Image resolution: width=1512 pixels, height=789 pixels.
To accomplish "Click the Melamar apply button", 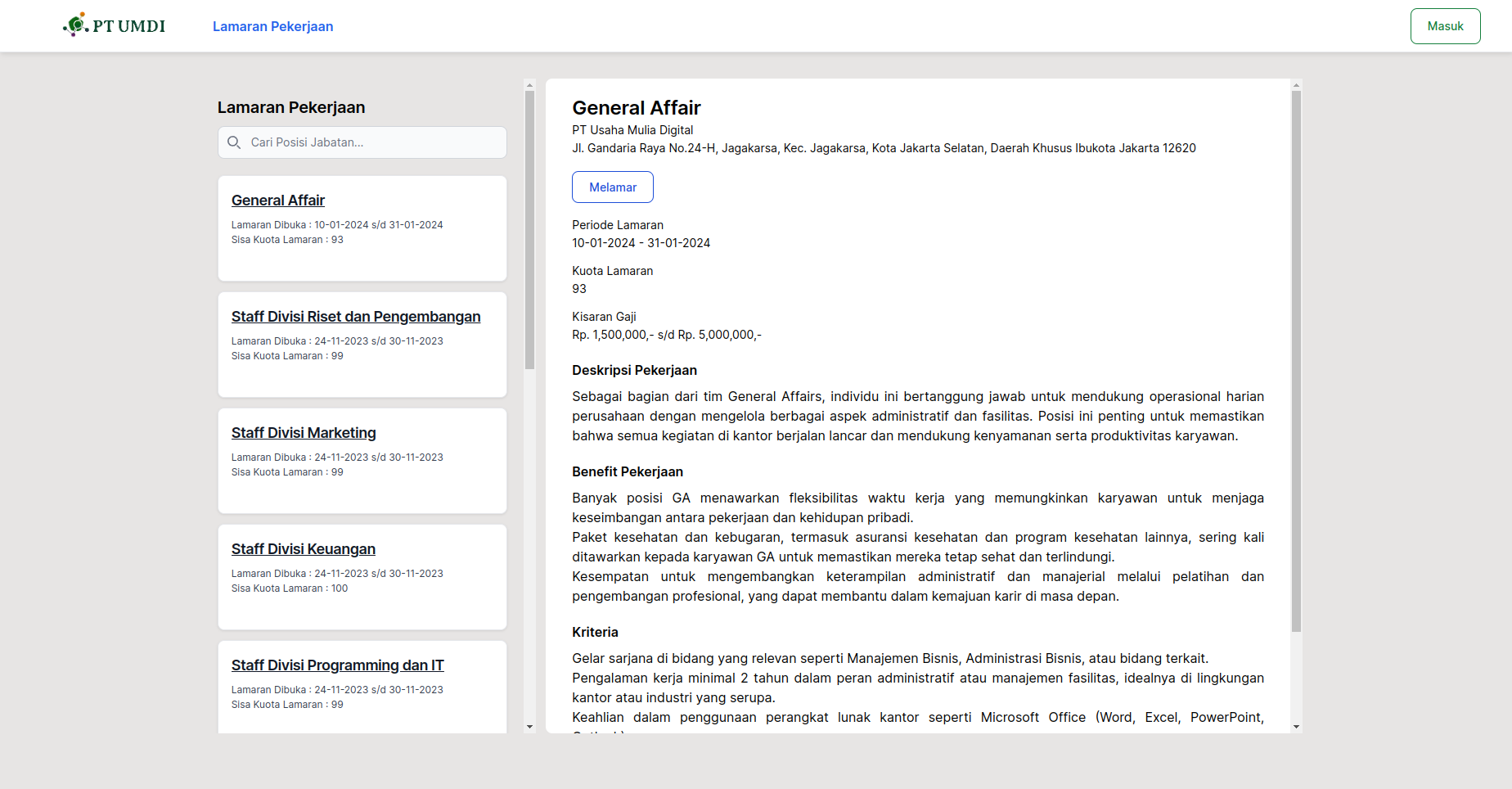I will (x=612, y=187).
